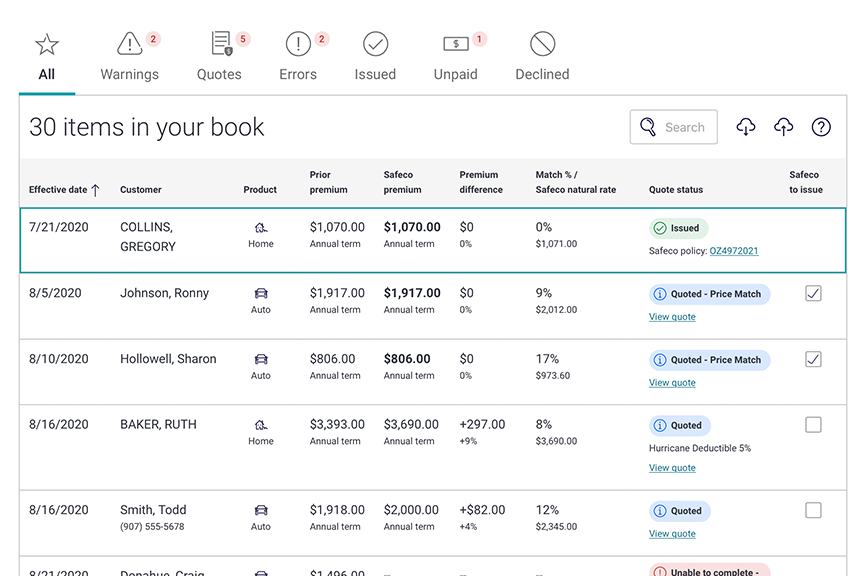Image resolution: width=866 pixels, height=576 pixels.
Task: Click Quoted - Price Match badge for Johnson
Action: 709,294
